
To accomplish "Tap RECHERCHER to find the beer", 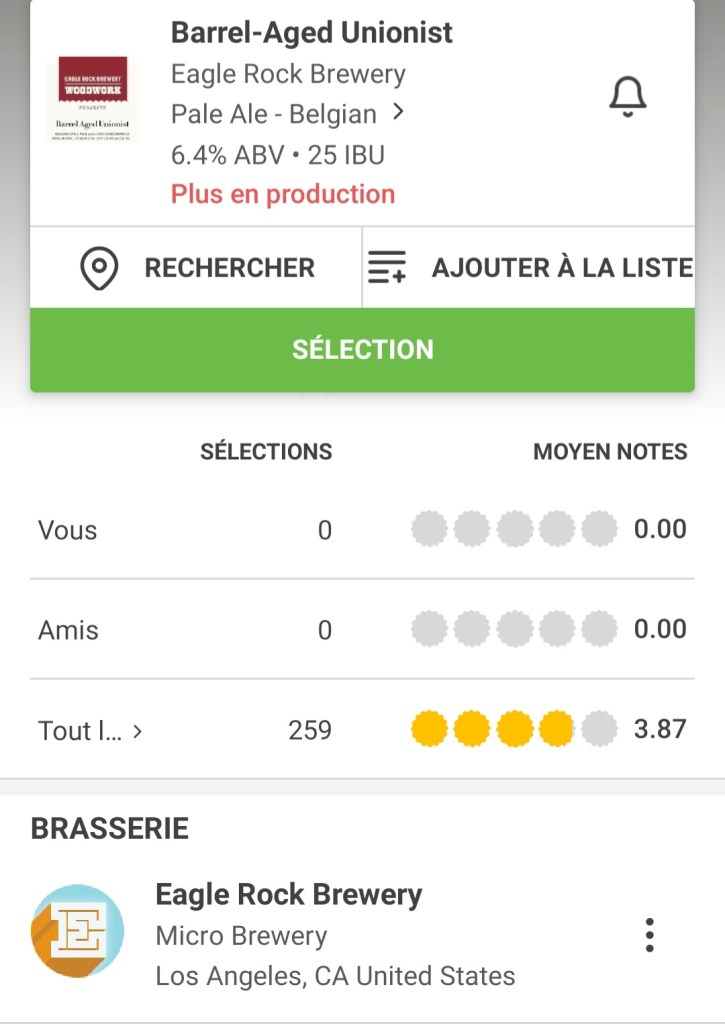I will pos(229,268).
